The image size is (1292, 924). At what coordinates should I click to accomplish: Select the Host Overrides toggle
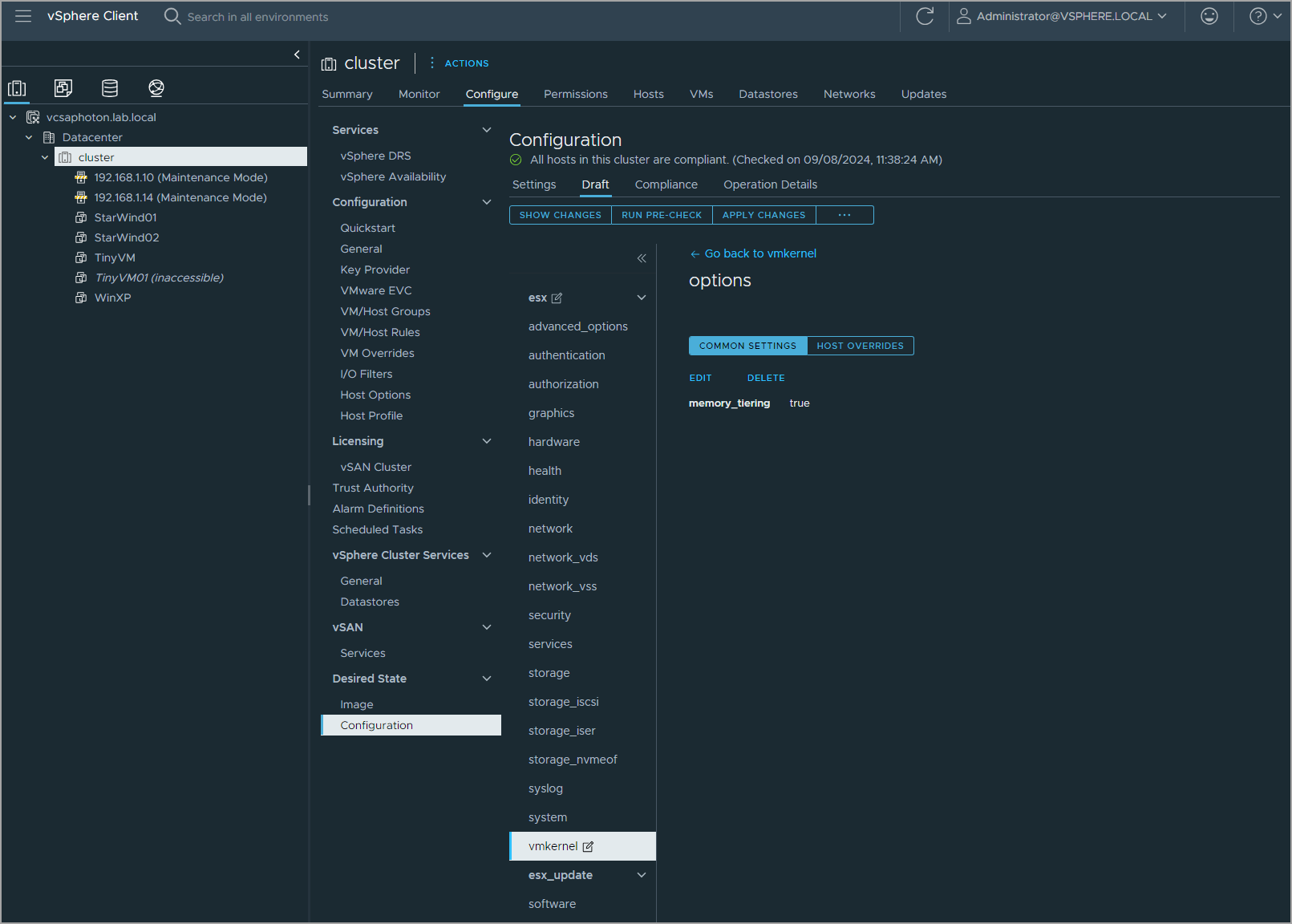coord(861,346)
